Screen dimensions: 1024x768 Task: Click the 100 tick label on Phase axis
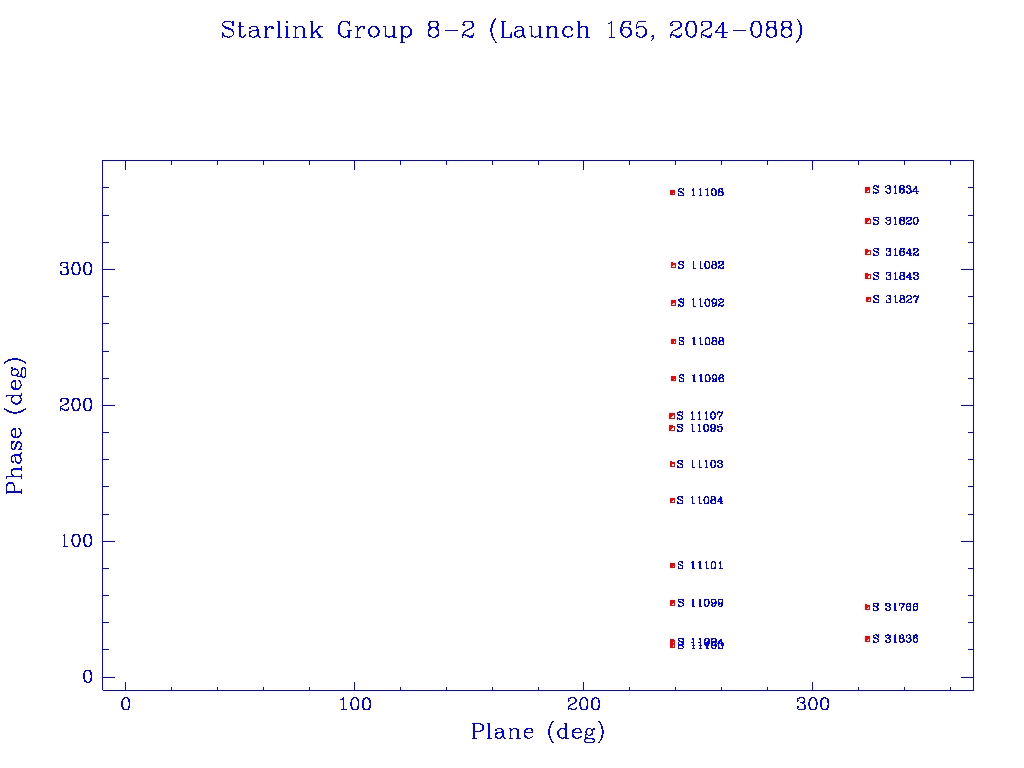click(76, 541)
